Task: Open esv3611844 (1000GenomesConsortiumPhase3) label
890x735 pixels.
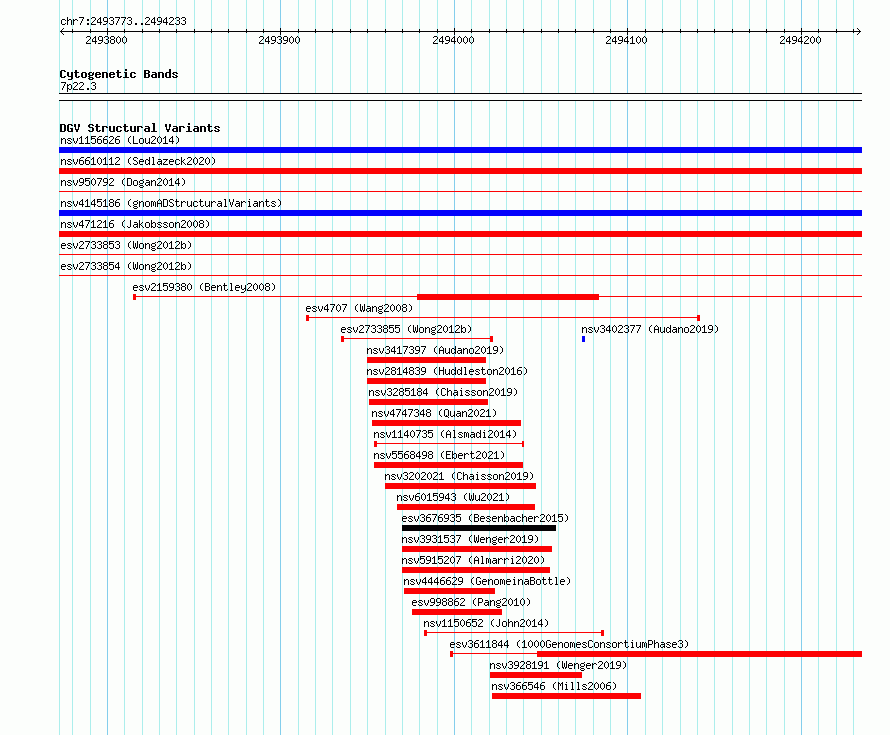Action: (x=569, y=644)
